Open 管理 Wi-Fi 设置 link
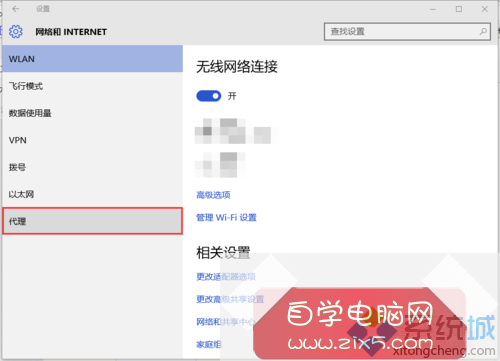The width and height of the screenshot is (500, 361). click(226, 218)
